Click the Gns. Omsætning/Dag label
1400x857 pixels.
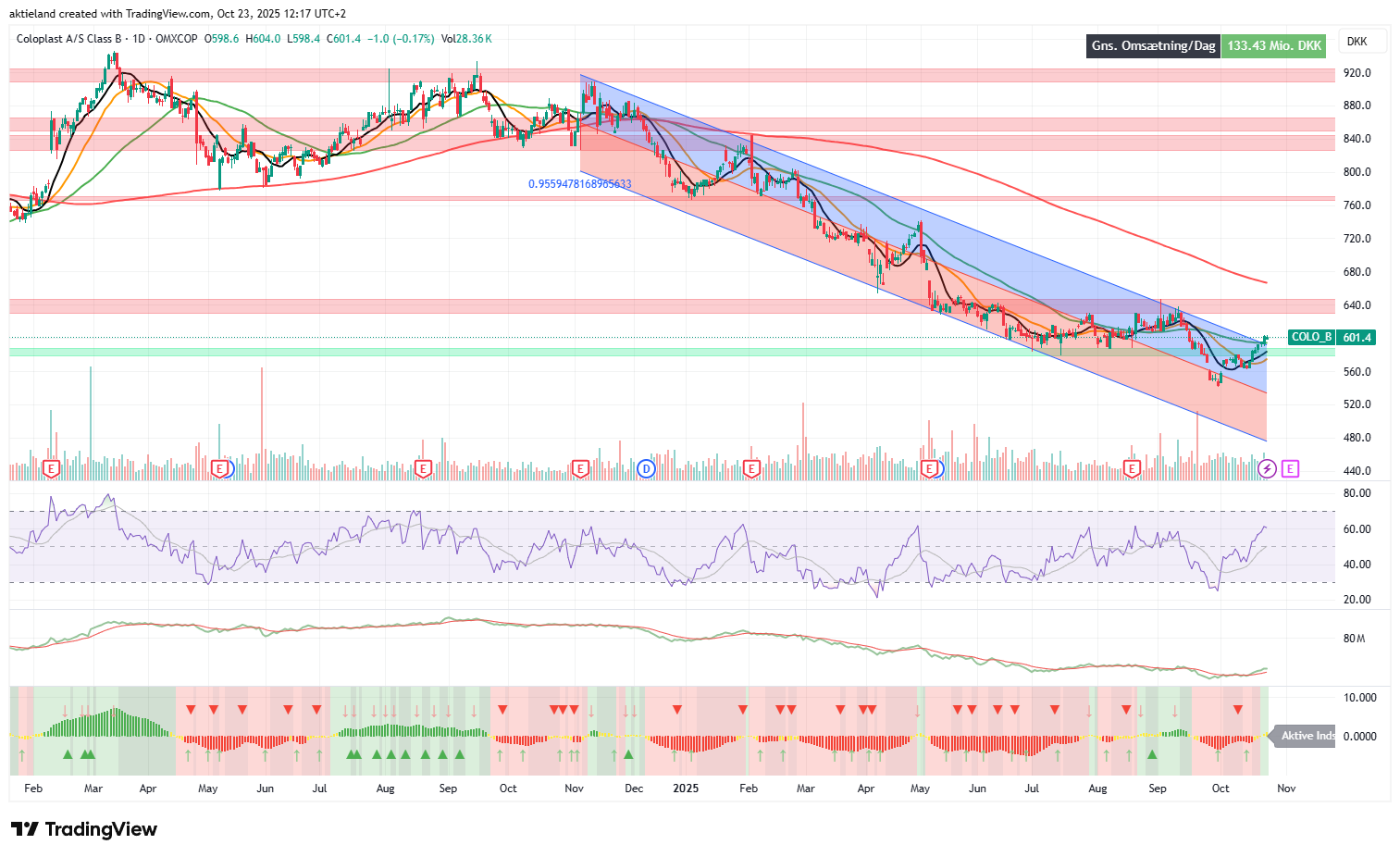click(1153, 45)
